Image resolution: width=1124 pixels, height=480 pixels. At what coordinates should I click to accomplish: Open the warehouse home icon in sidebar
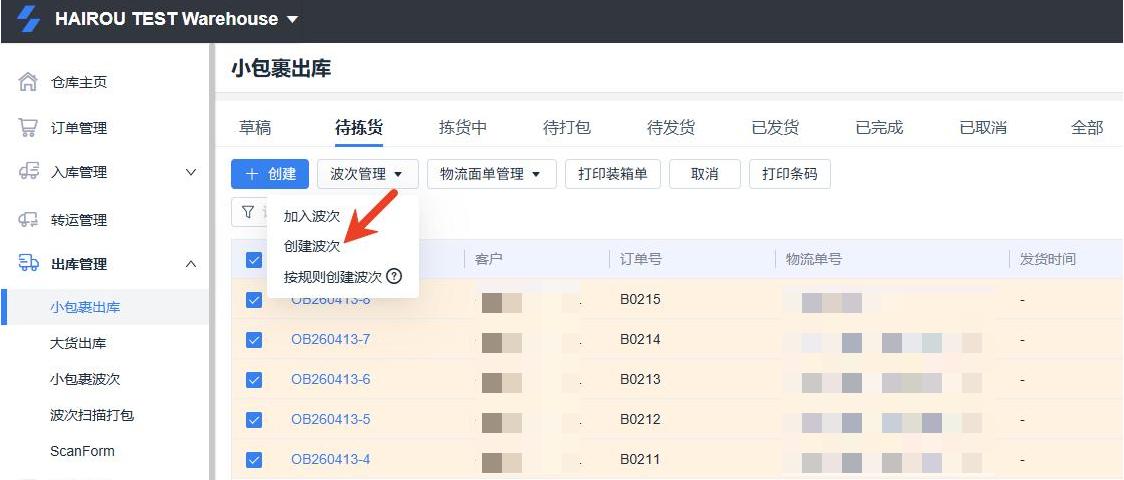pyautogui.click(x=28, y=82)
